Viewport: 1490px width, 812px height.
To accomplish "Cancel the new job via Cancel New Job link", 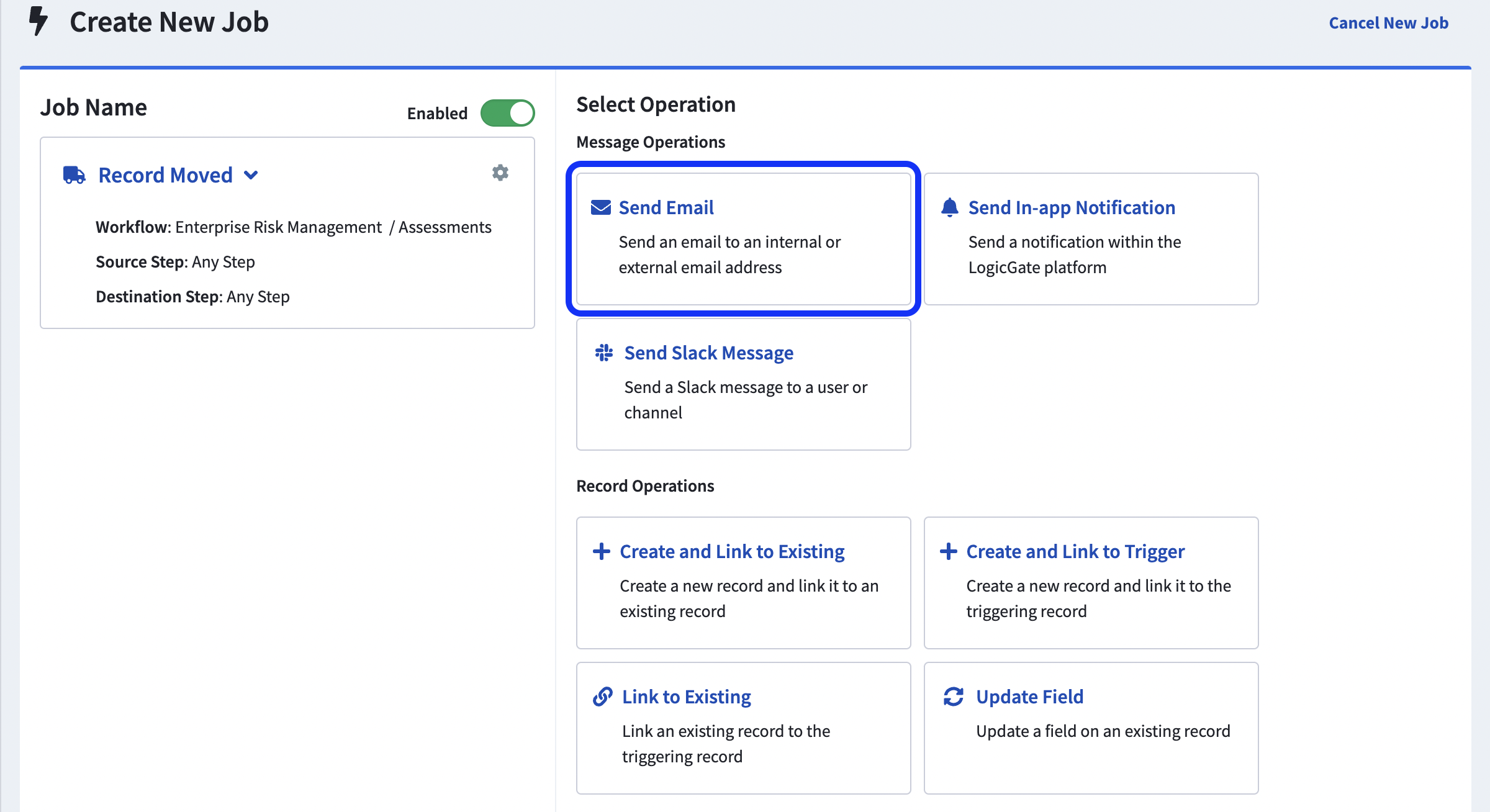I will pyautogui.click(x=1388, y=23).
